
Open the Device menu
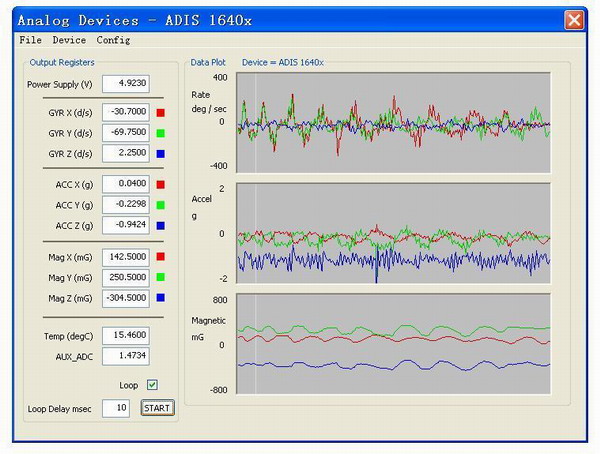[69, 40]
